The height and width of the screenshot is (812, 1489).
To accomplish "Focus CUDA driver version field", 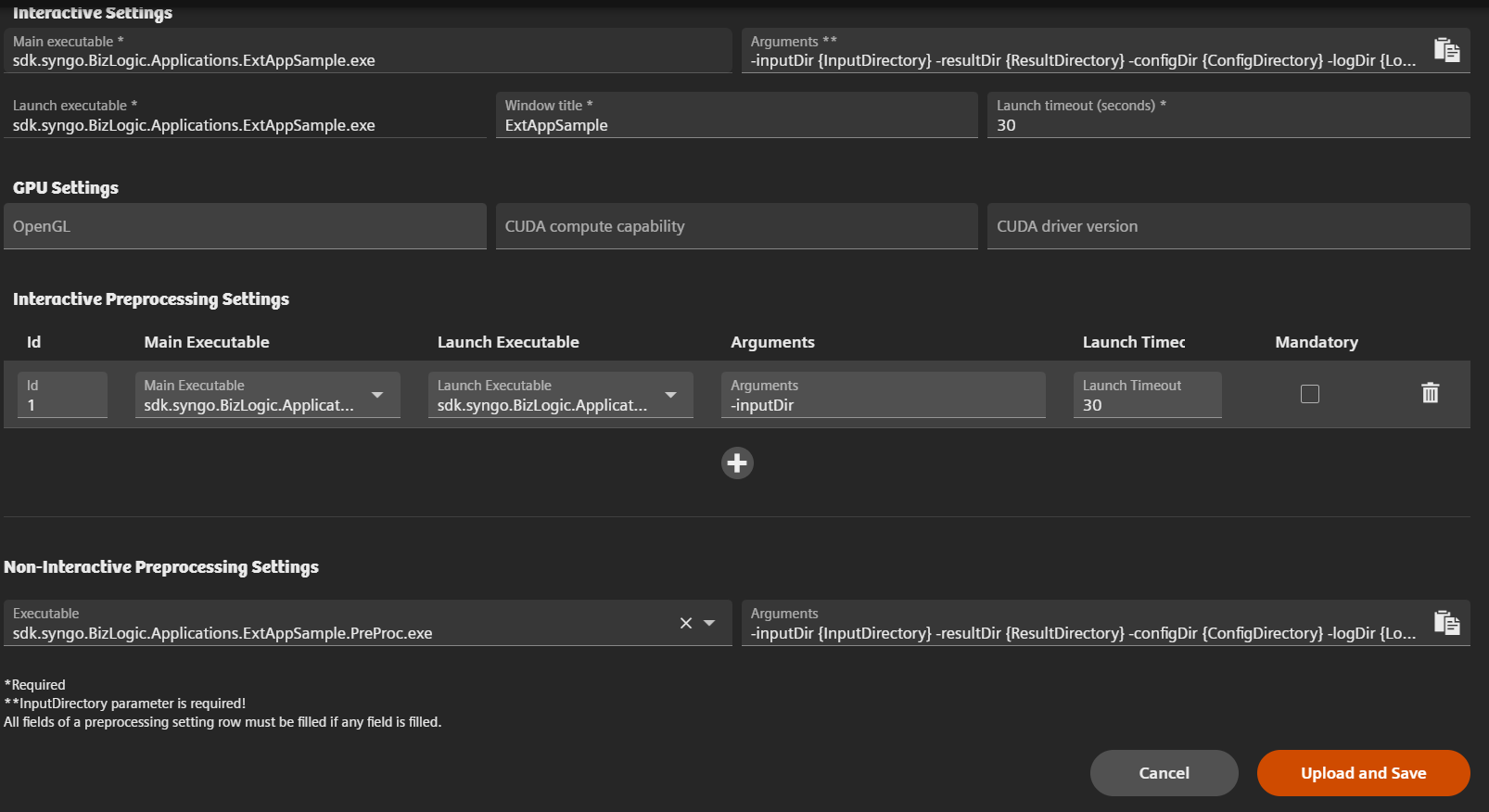I will coord(1228,226).
